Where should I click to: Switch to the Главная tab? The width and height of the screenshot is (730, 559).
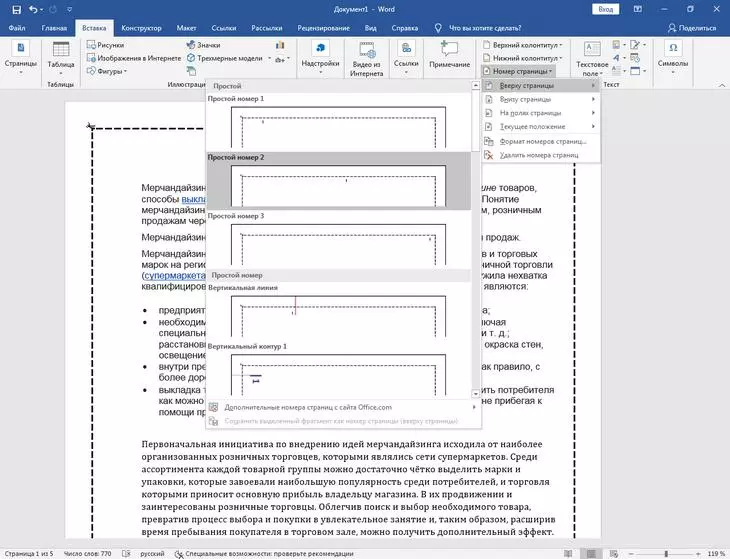coord(54,28)
